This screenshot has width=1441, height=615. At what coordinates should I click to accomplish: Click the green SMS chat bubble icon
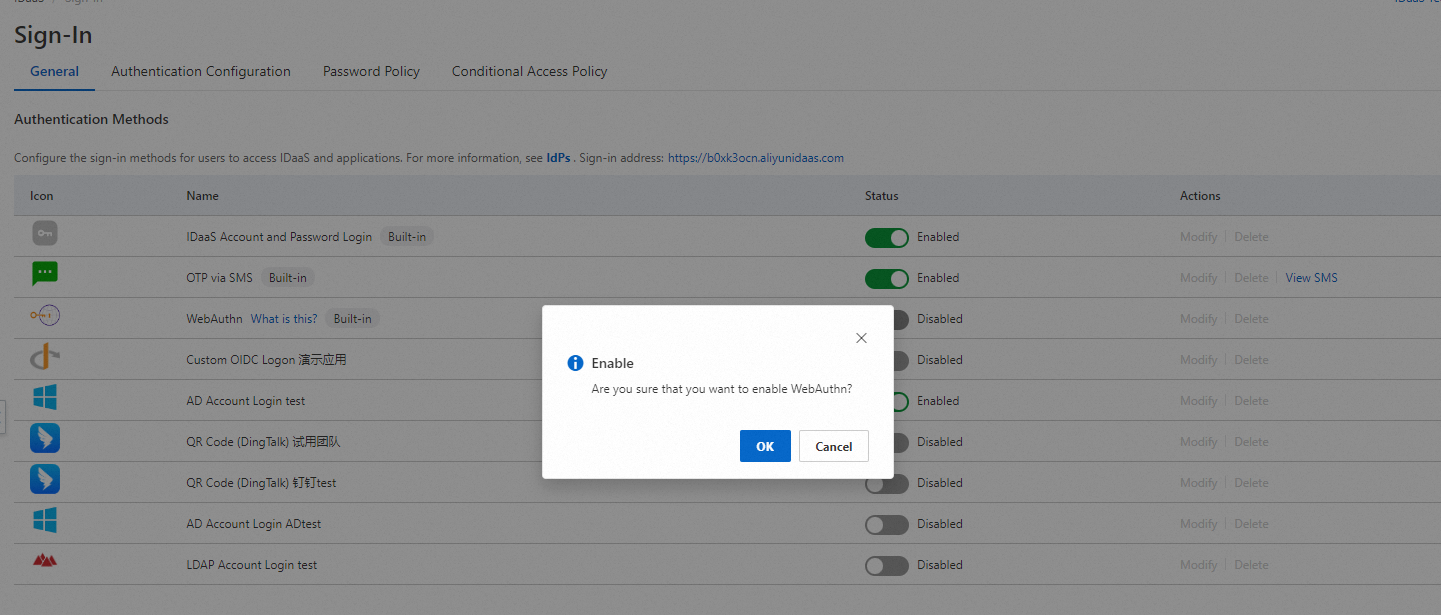45,274
